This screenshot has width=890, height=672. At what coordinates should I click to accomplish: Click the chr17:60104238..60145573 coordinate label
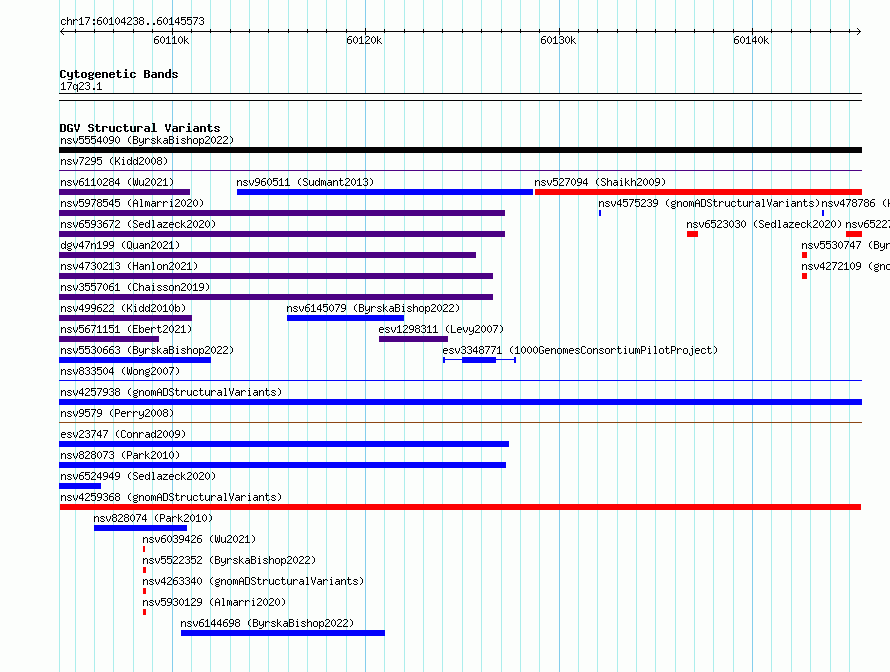pyautogui.click(x=132, y=22)
